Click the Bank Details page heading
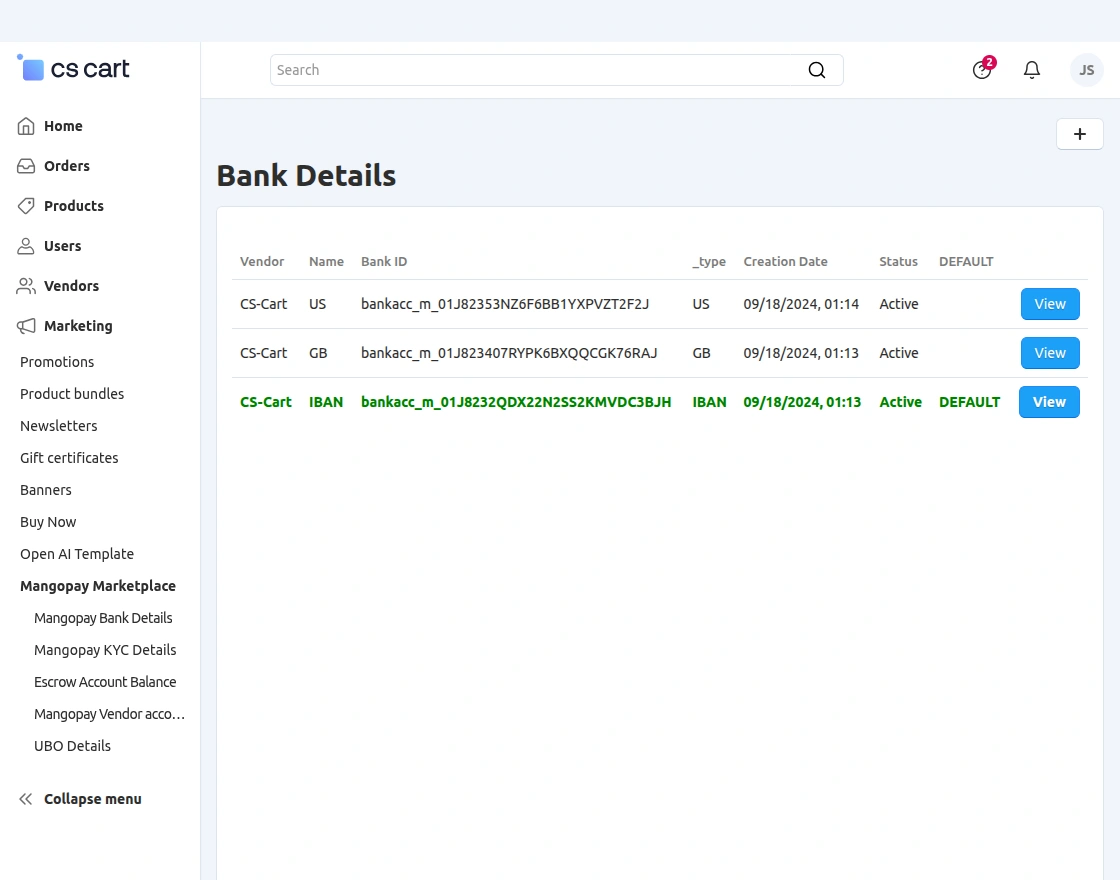The image size is (1120, 880). click(306, 176)
